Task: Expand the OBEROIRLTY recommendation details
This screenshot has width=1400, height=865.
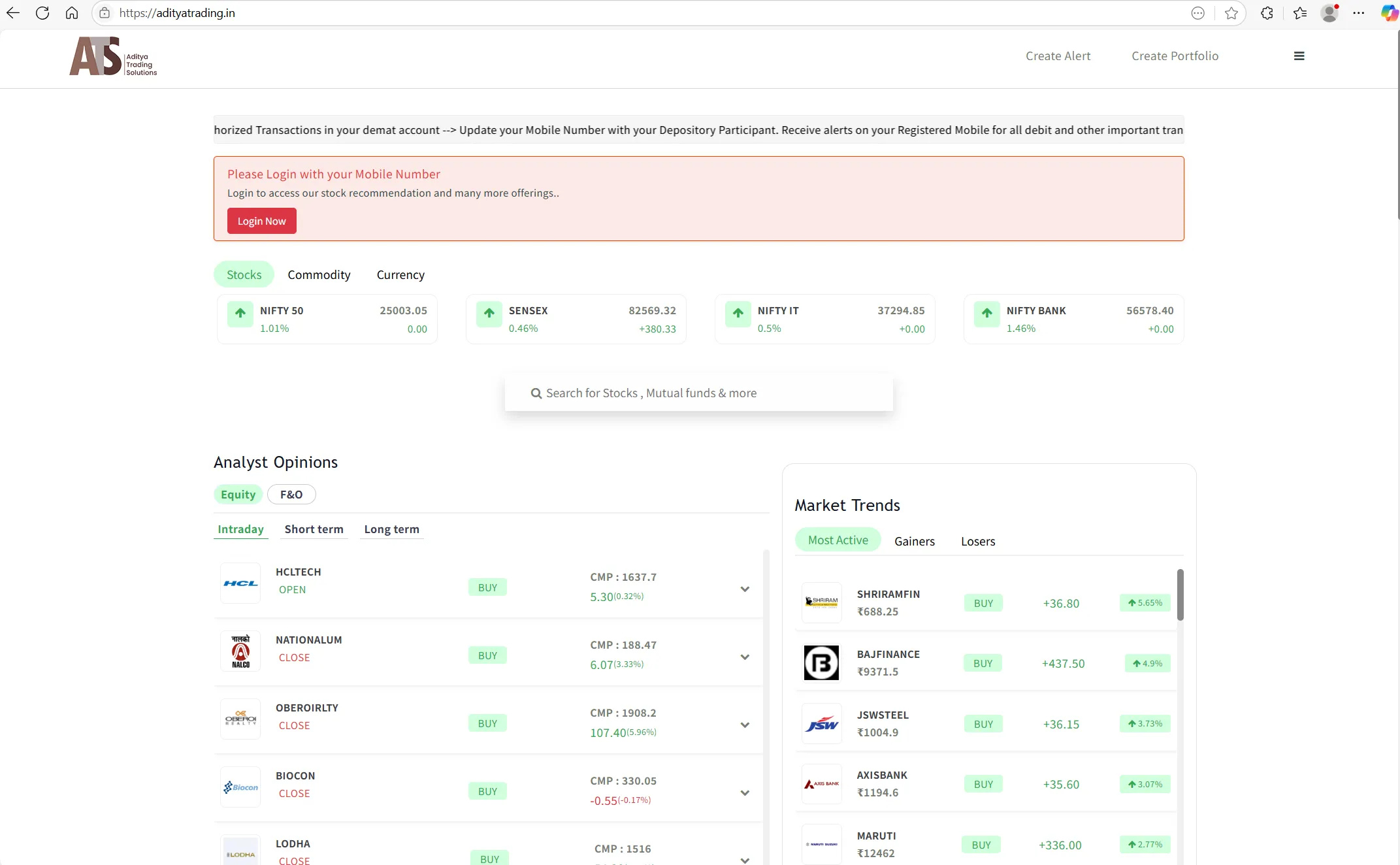Action: [x=745, y=725]
